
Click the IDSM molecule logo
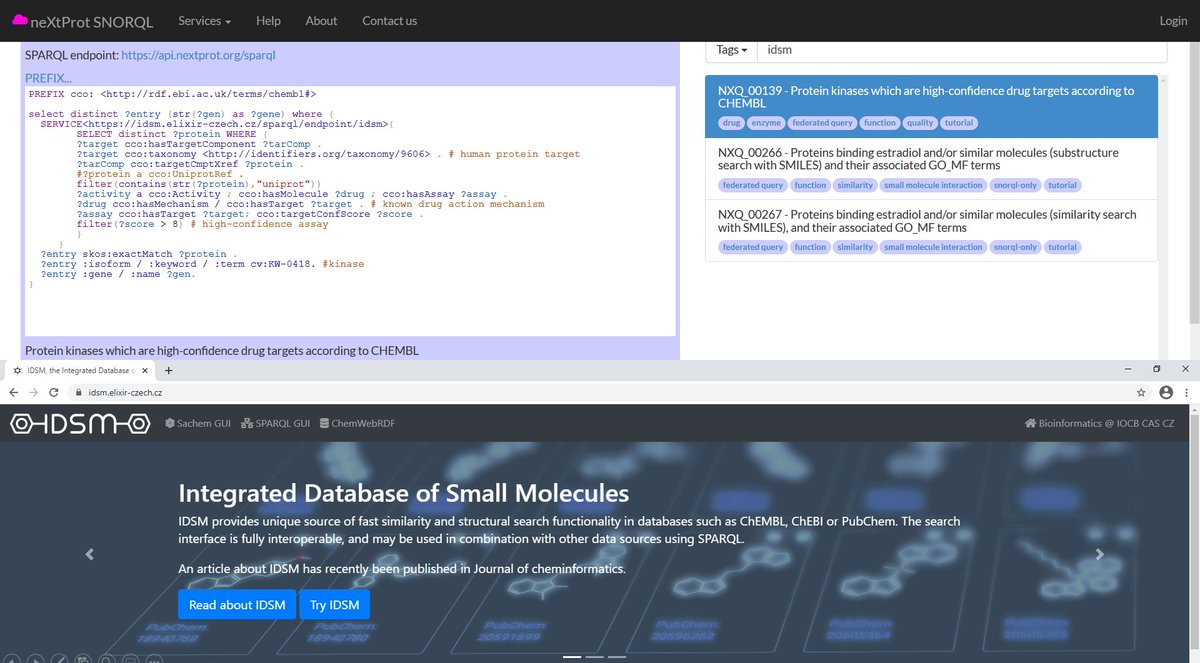(78, 424)
